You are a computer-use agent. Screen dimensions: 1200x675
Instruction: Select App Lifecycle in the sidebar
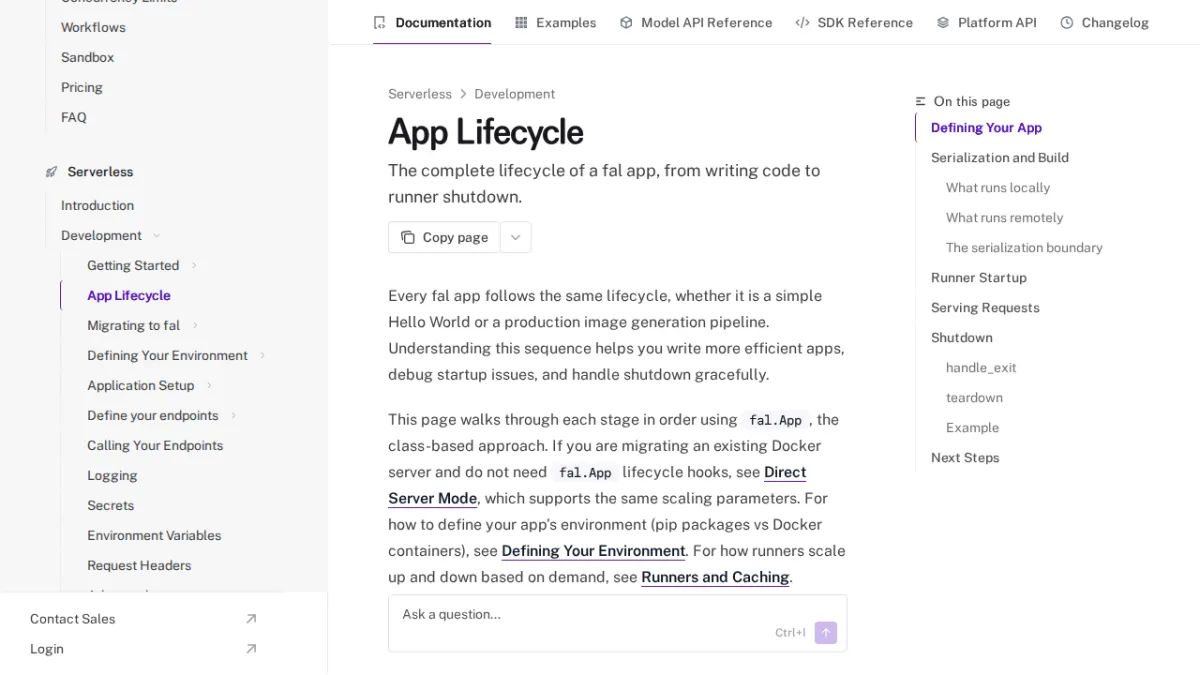(x=128, y=295)
